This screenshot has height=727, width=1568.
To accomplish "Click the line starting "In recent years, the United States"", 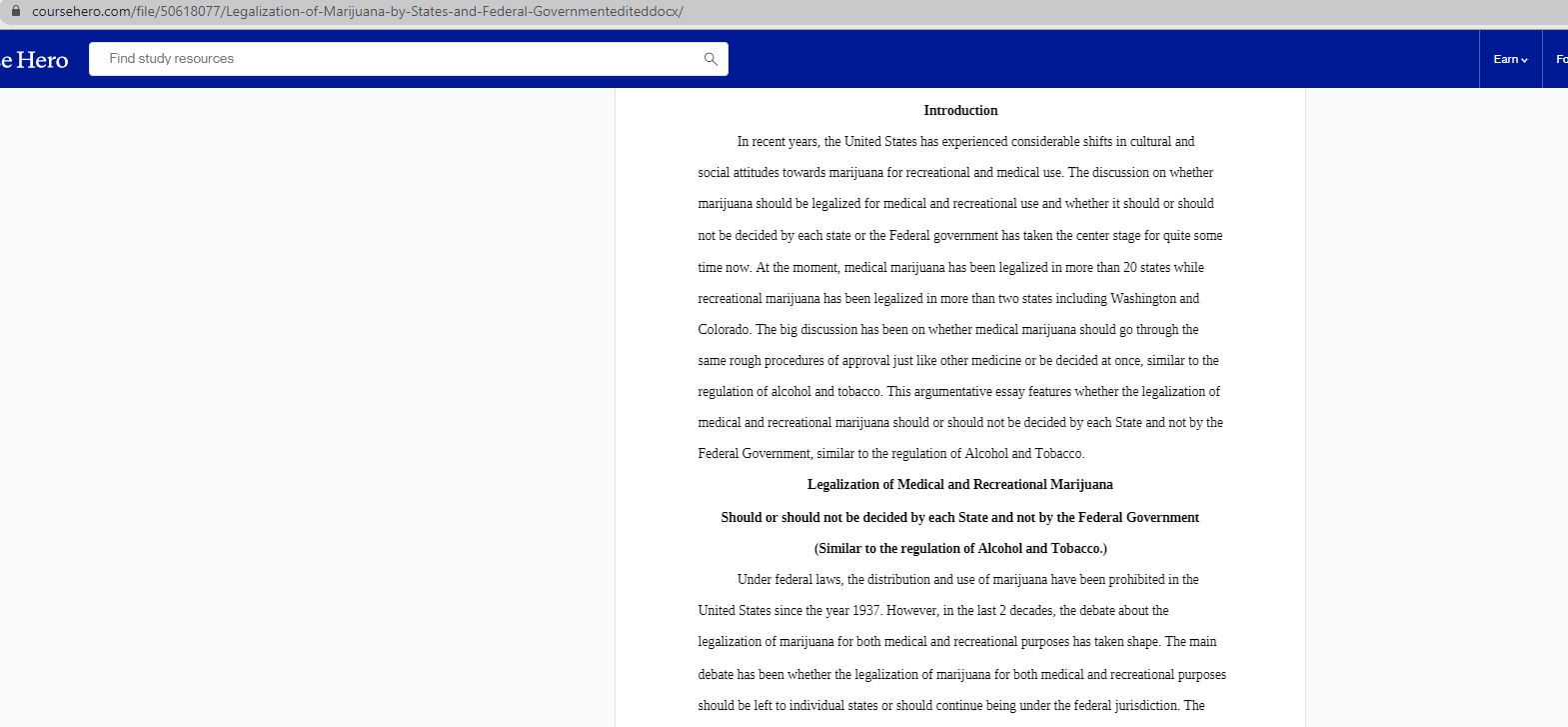I will click(x=965, y=142).
